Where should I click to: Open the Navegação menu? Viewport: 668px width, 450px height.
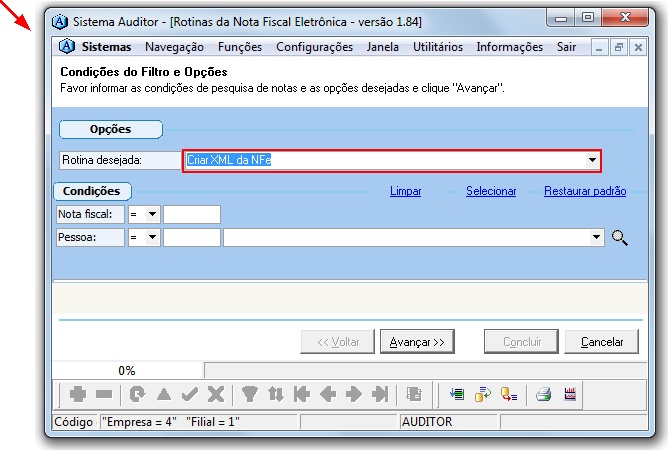coord(174,47)
